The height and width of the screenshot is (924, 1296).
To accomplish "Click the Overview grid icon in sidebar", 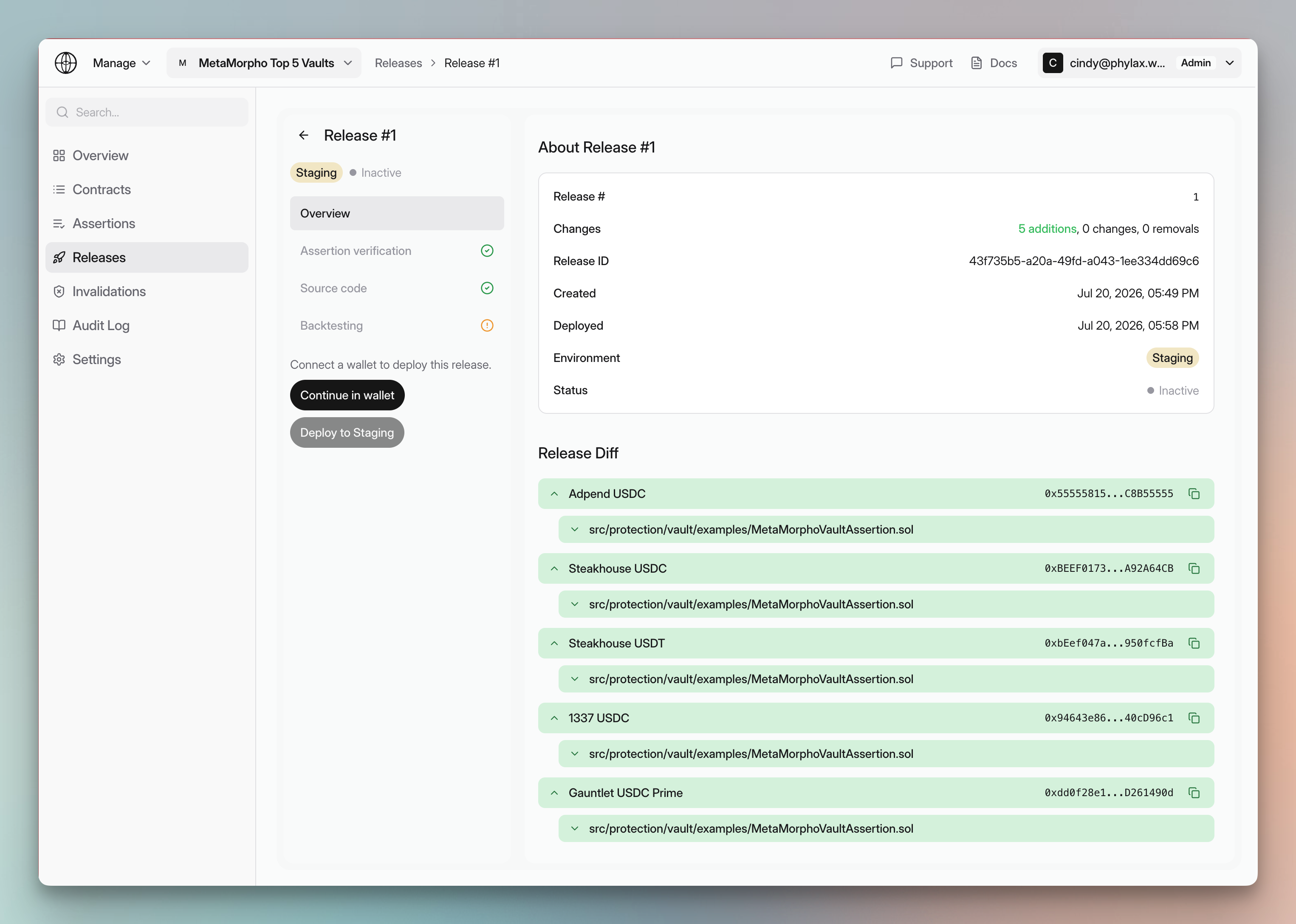I will pyautogui.click(x=59, y=155).
